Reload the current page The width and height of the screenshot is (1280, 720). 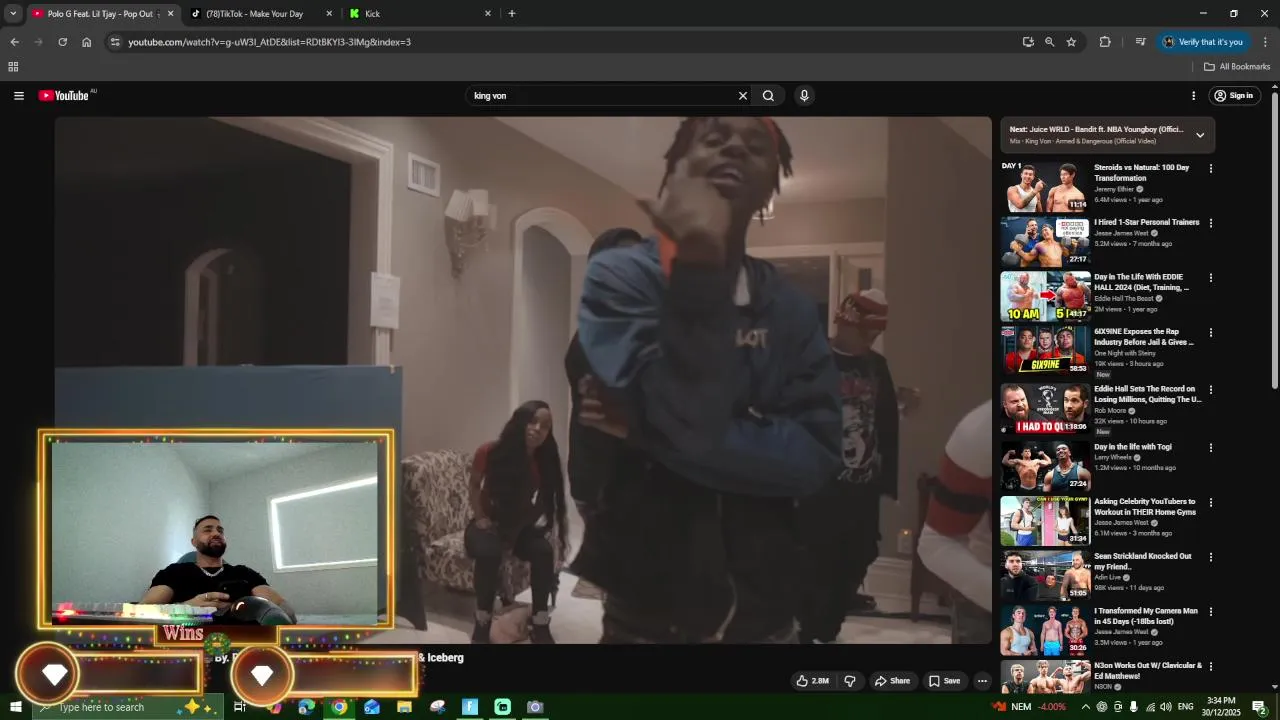(x=62, y=42)
